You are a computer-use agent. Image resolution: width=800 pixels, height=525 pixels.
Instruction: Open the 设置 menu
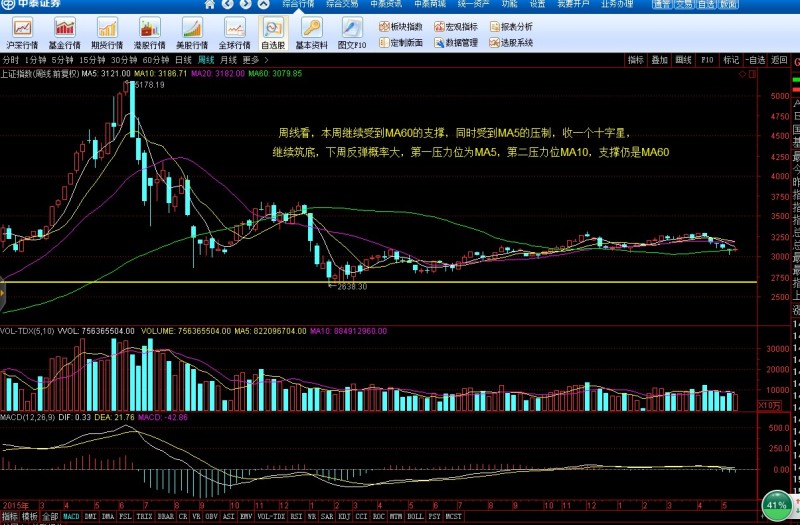pyautogui.click(x=537, y=4)
